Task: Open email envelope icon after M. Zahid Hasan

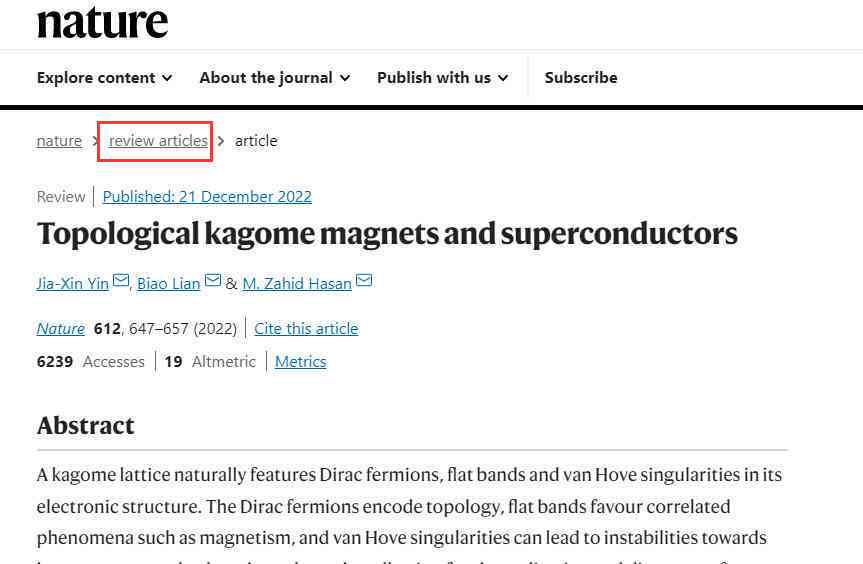Action: pos(364,281)
